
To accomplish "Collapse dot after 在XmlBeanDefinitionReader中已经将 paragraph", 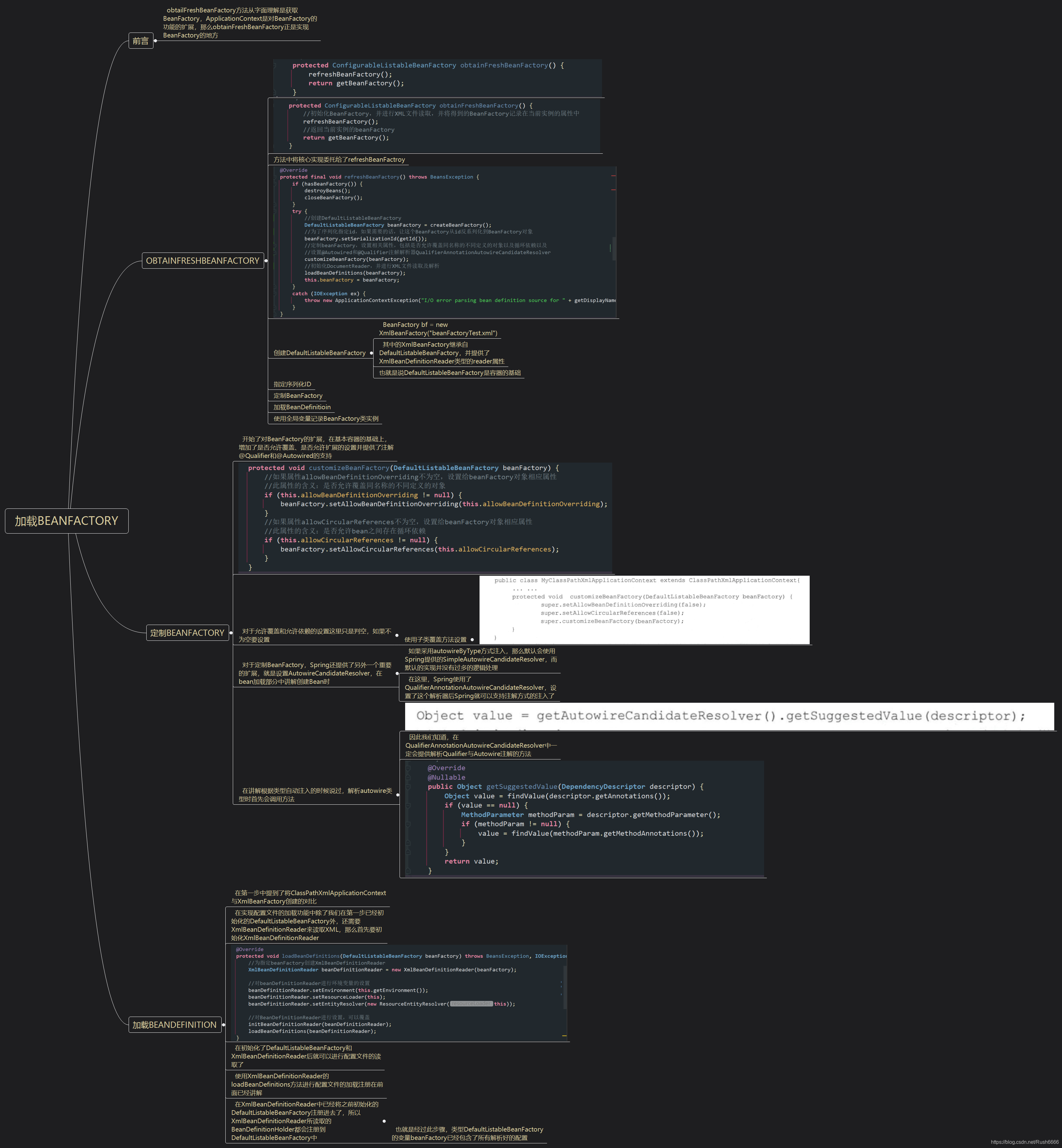I will [384, 1120].
